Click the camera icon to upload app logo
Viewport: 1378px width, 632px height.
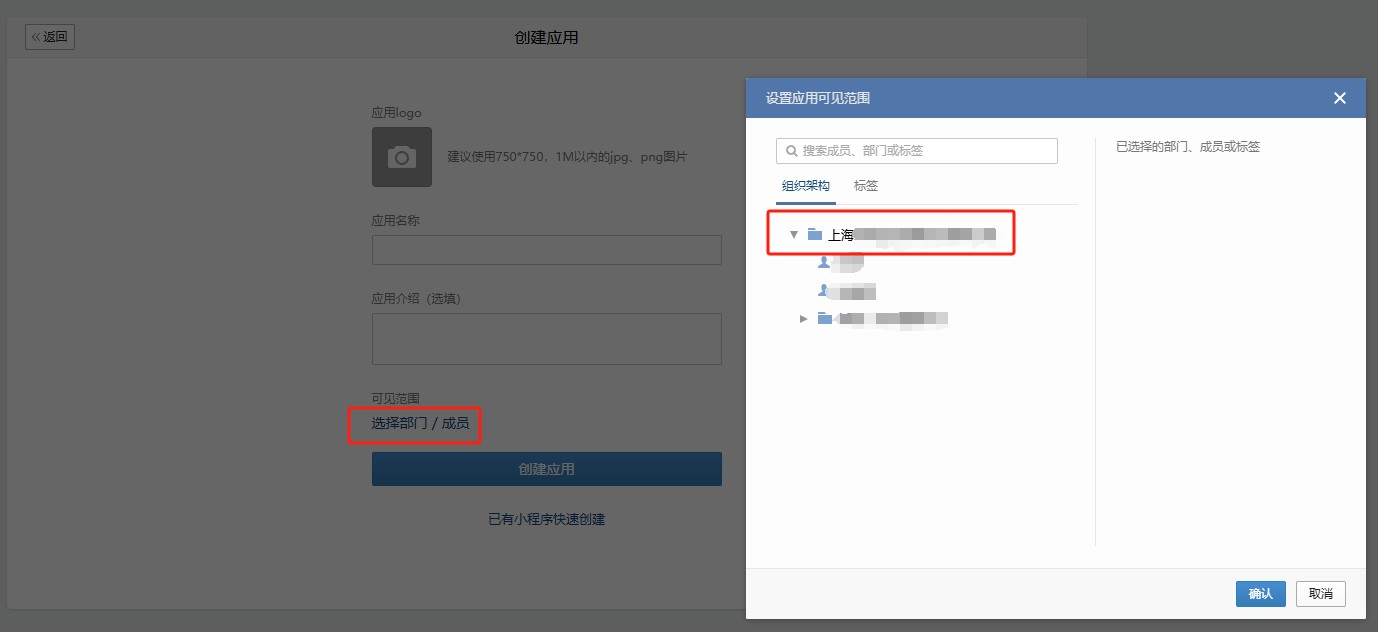tap(402, 157)
